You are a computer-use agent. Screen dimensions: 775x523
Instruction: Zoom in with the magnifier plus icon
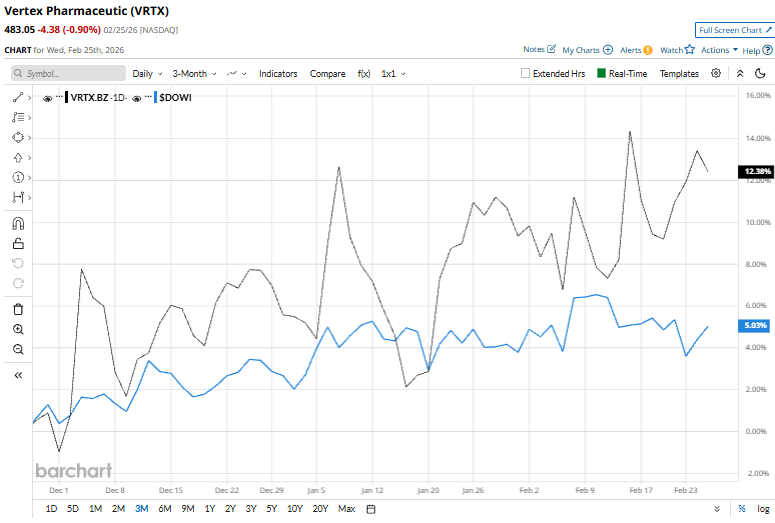[x=18, y=329]
